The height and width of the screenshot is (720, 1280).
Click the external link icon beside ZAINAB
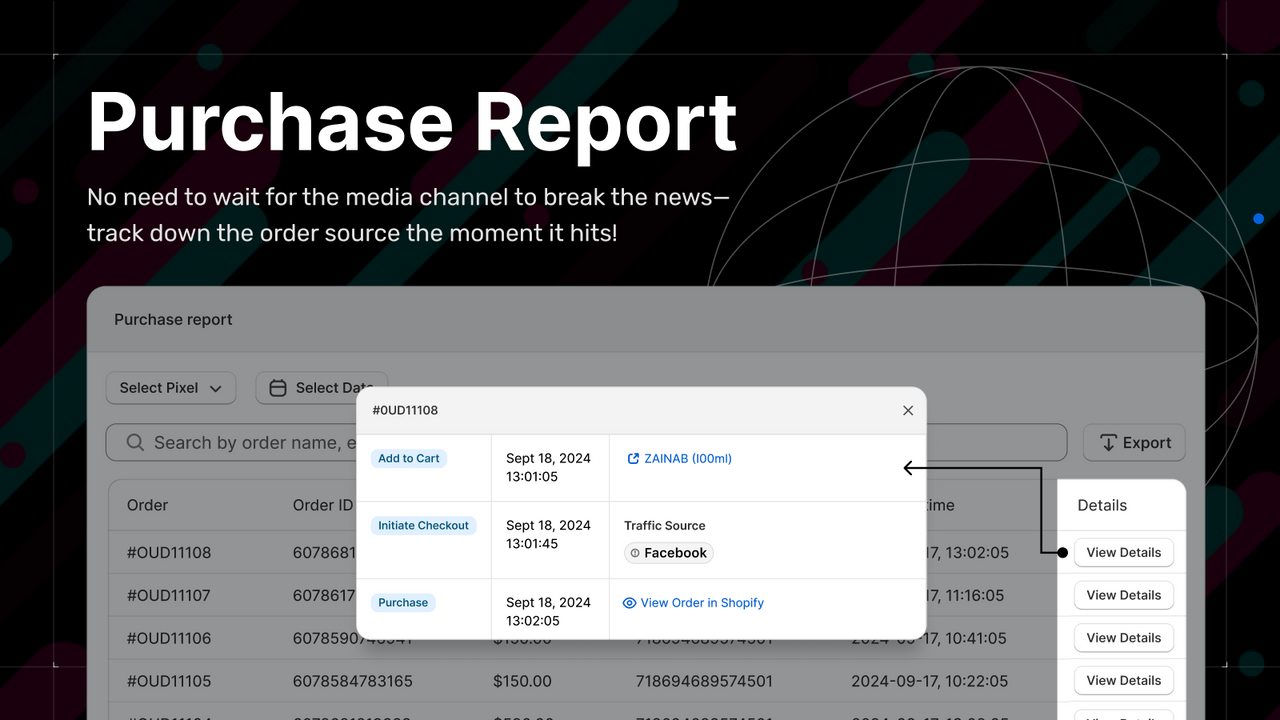[x=633, y=458]
